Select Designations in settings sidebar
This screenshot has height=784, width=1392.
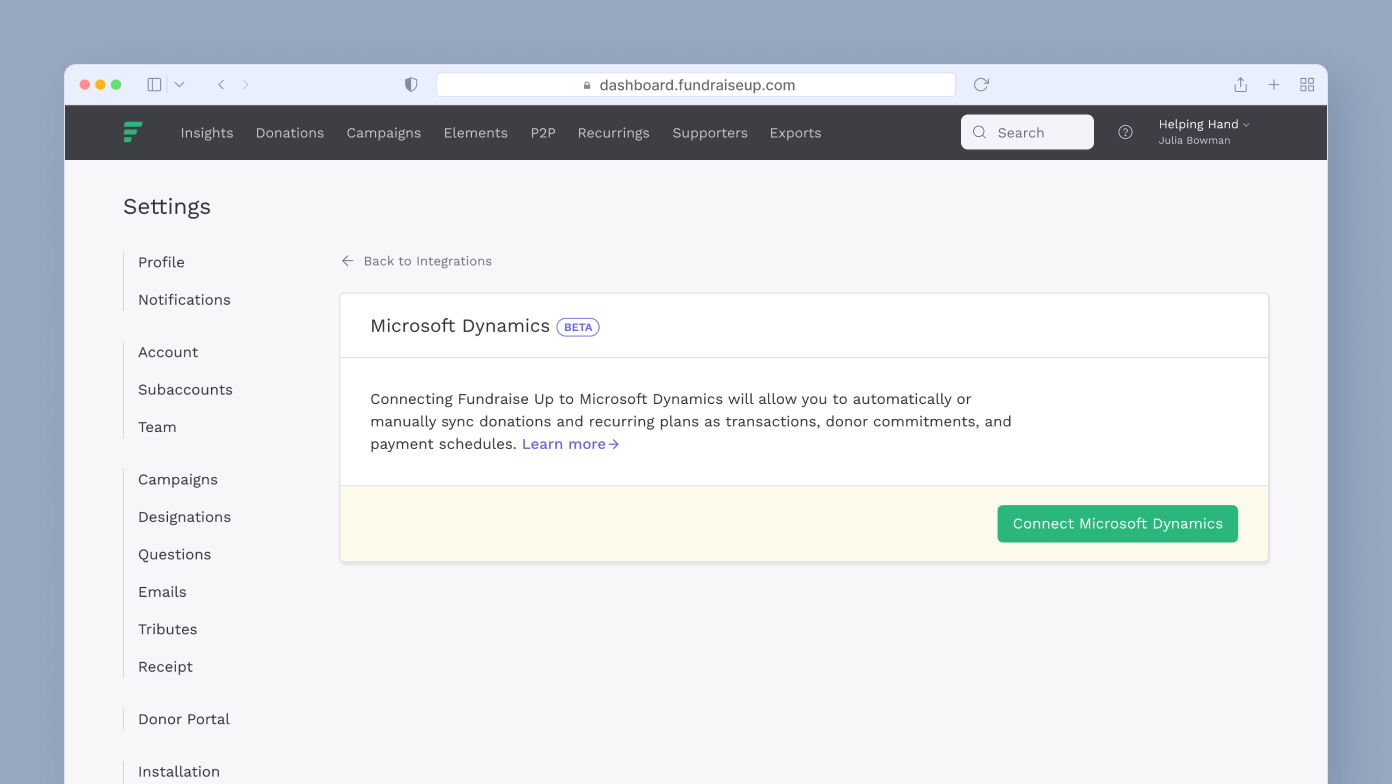pos(184,517)
